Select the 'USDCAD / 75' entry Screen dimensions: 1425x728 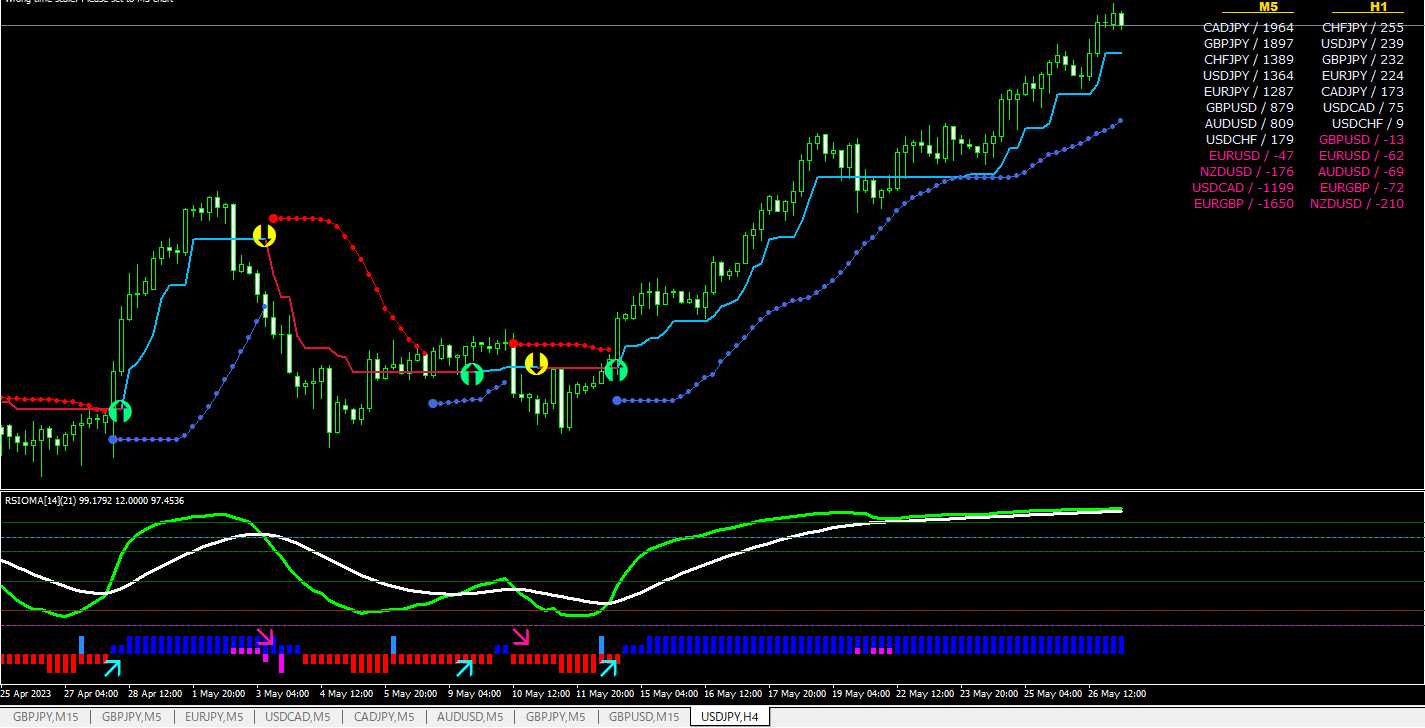point(1364,108)
